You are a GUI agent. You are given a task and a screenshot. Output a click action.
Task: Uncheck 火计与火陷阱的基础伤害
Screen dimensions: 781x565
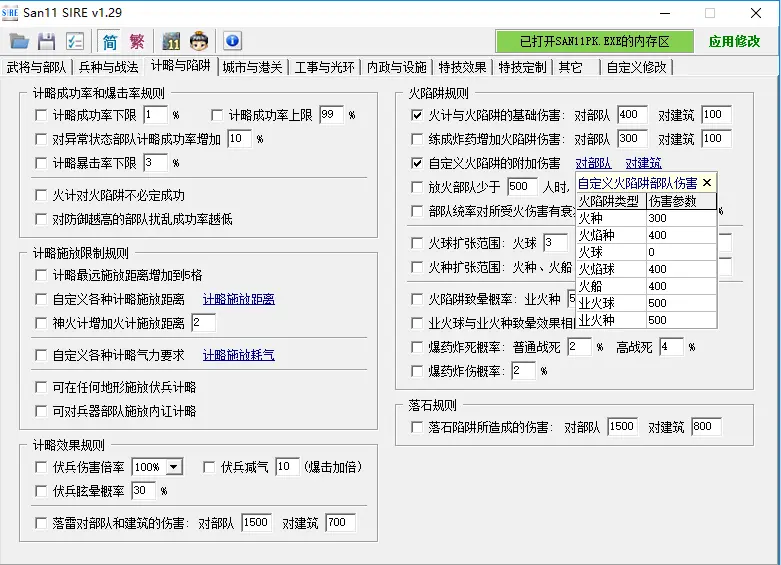(417, 116)
